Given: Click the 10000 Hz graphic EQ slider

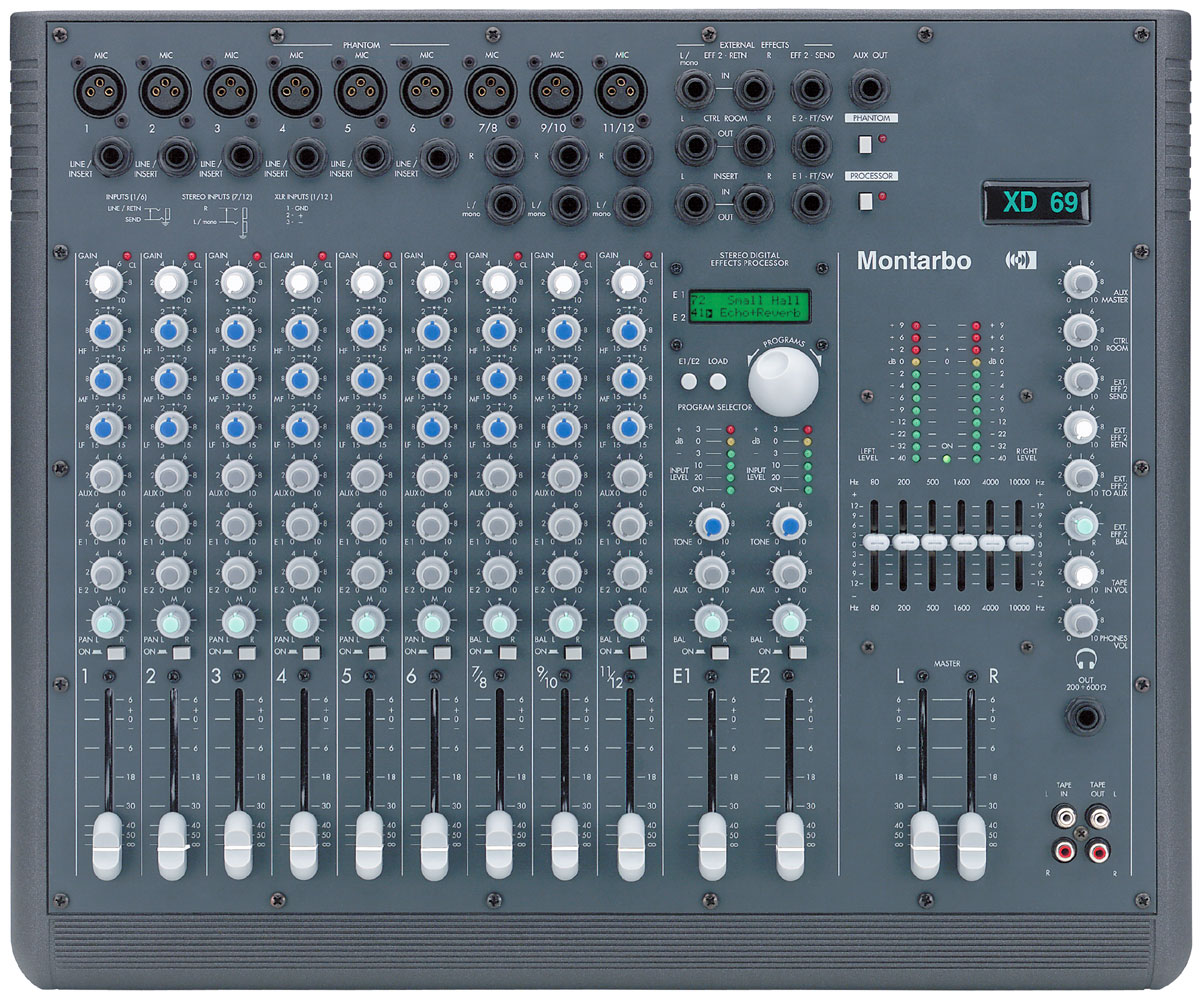Looking at the screenshot, I should coord(1020,542).
